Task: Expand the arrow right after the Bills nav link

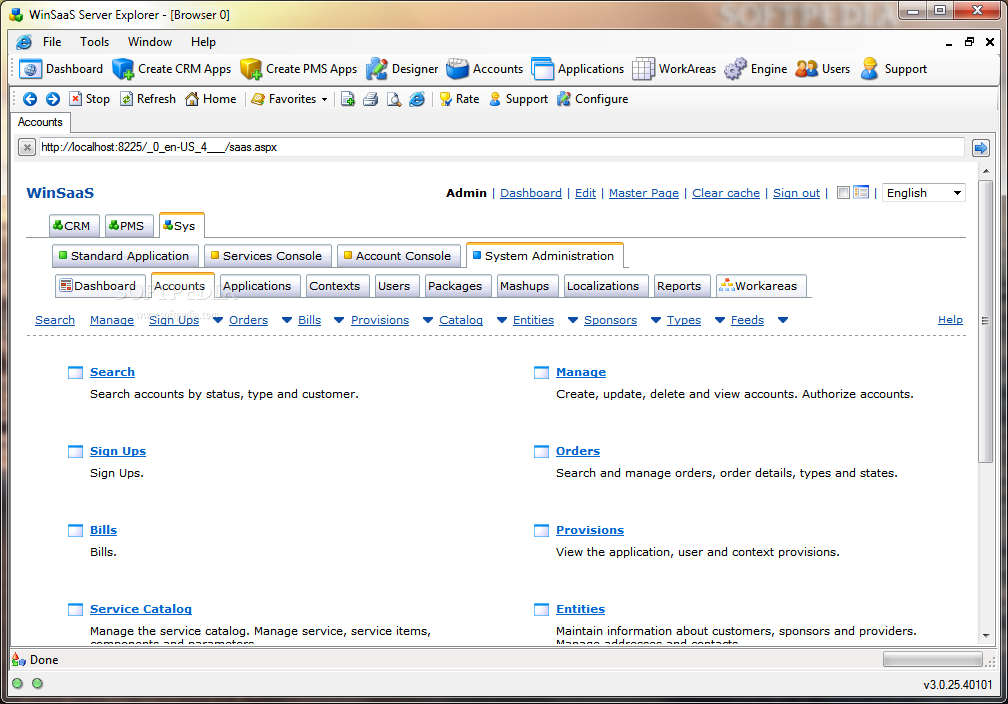Action: [339, 320]
